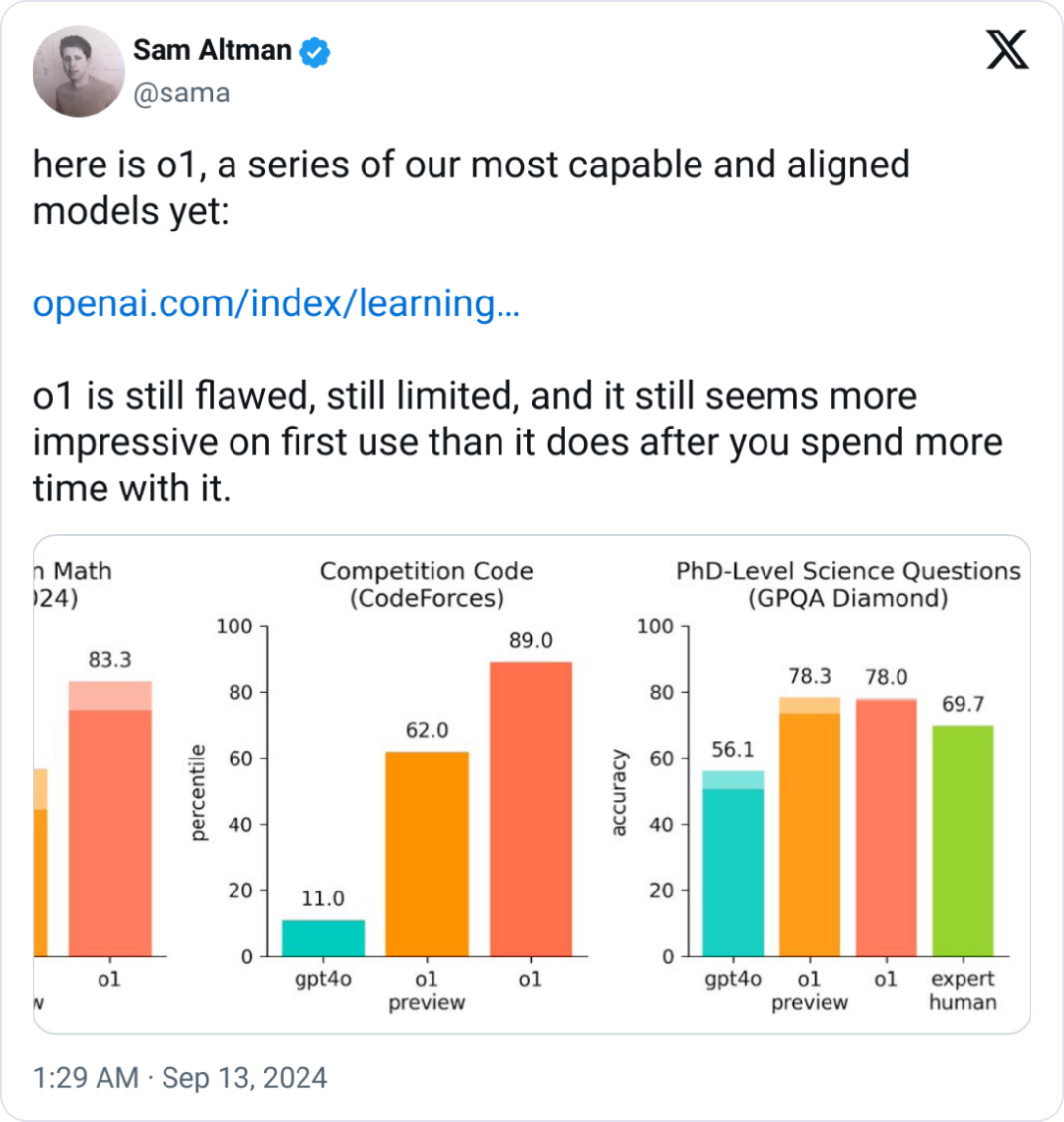This screenshot has width=1064, height=1122.
Task: Click the o1 math bar labeled 83.3
Action: pyautogui.click(x=109, y=818)
